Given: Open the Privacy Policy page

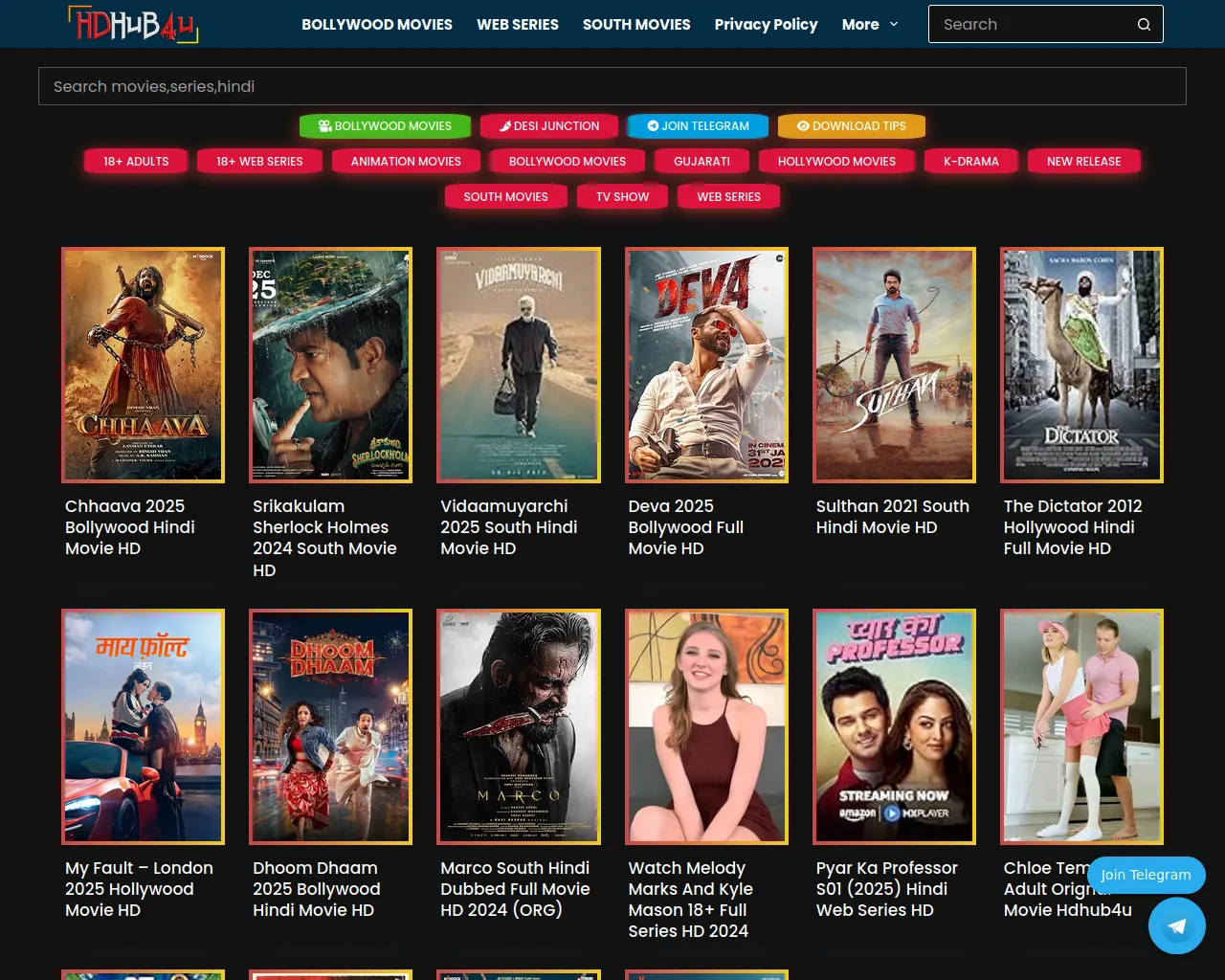Looking at the screenshot, I should 766,25.
